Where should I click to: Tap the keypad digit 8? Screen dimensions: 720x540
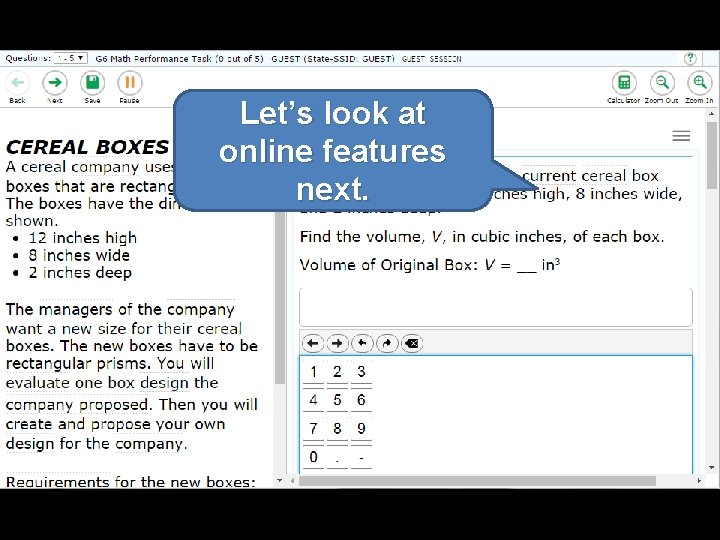[x=337, y=428]
